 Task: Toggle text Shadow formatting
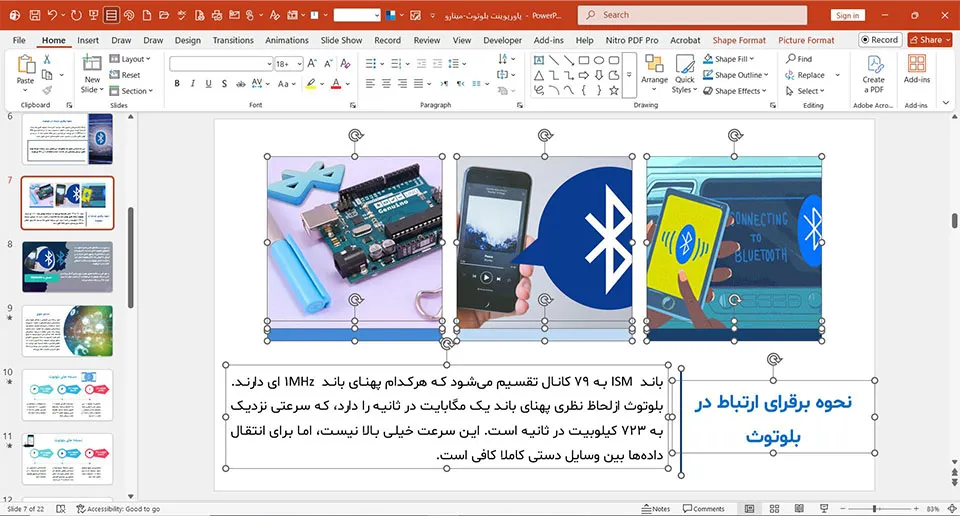(x=224, y=84)
